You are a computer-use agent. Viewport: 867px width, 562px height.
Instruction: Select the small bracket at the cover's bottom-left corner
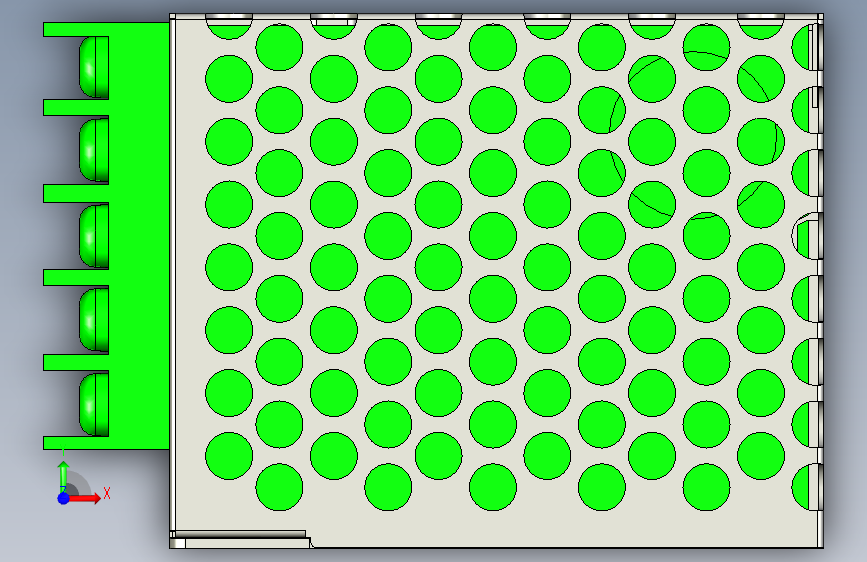pos(240,540)
